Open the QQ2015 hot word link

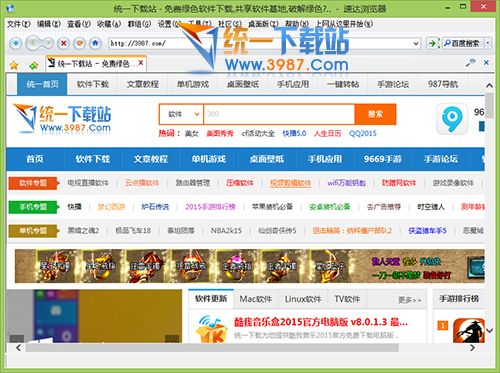coord(363,134)
